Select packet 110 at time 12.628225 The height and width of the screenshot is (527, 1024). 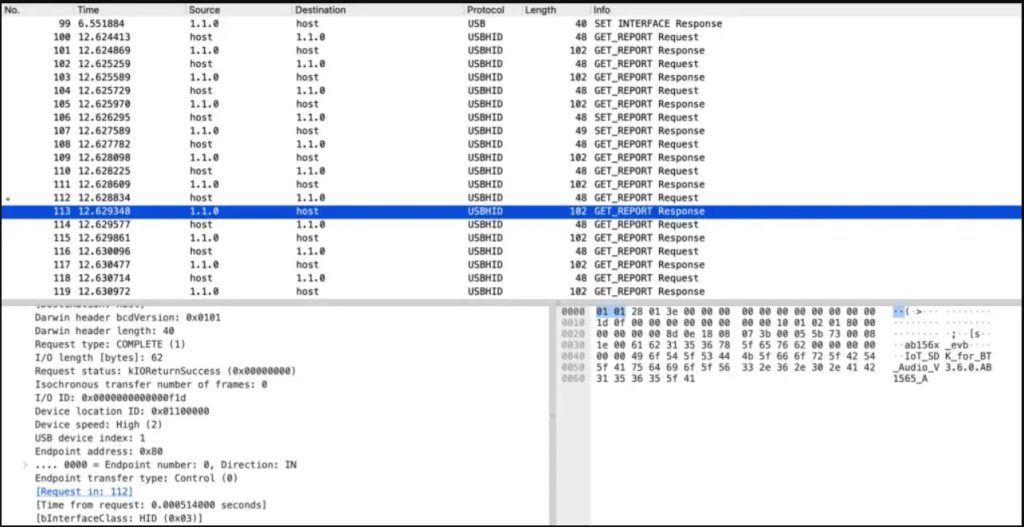tap(511, 171)
